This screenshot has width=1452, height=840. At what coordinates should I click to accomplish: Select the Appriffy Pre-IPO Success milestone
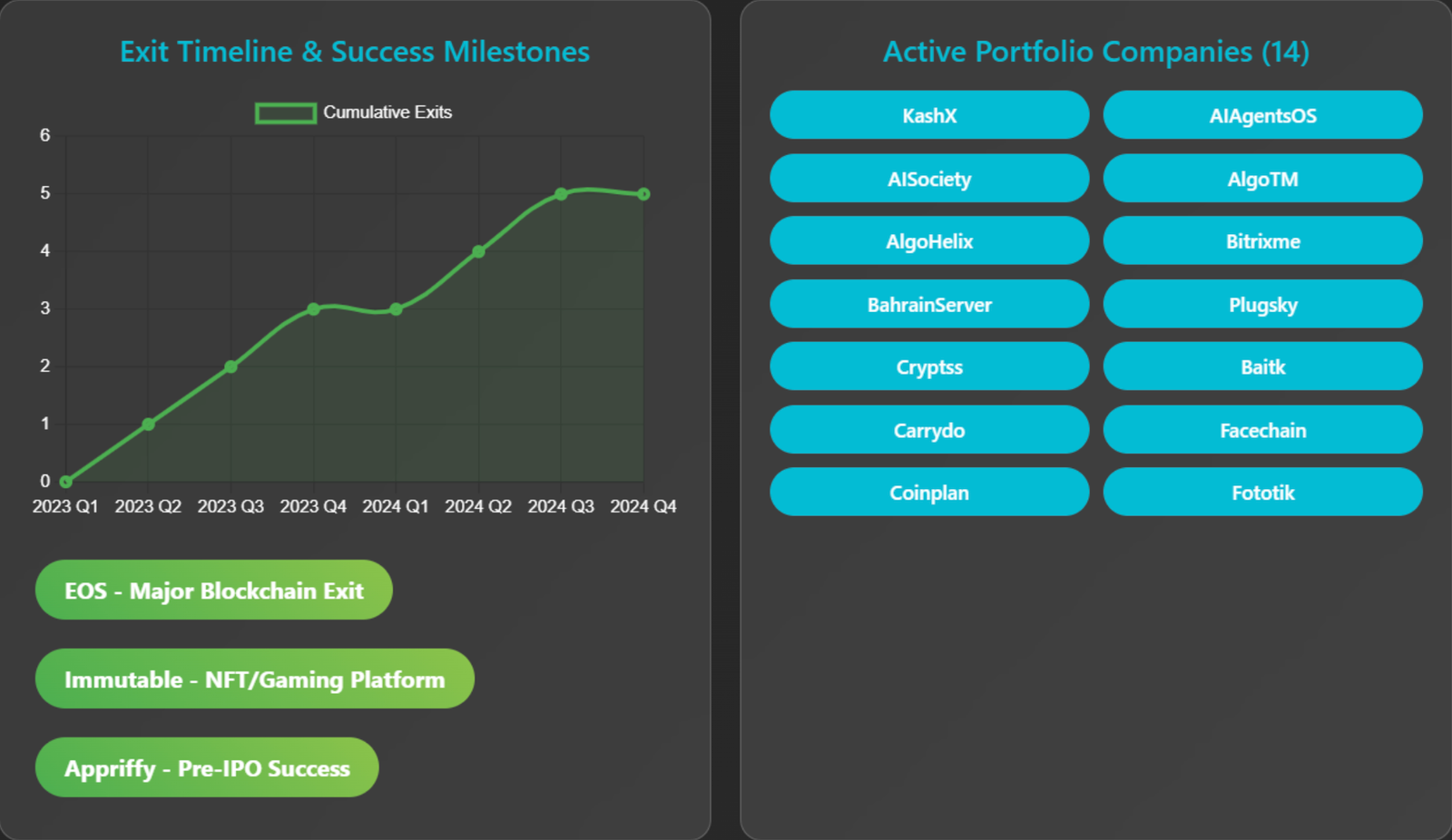207,768
